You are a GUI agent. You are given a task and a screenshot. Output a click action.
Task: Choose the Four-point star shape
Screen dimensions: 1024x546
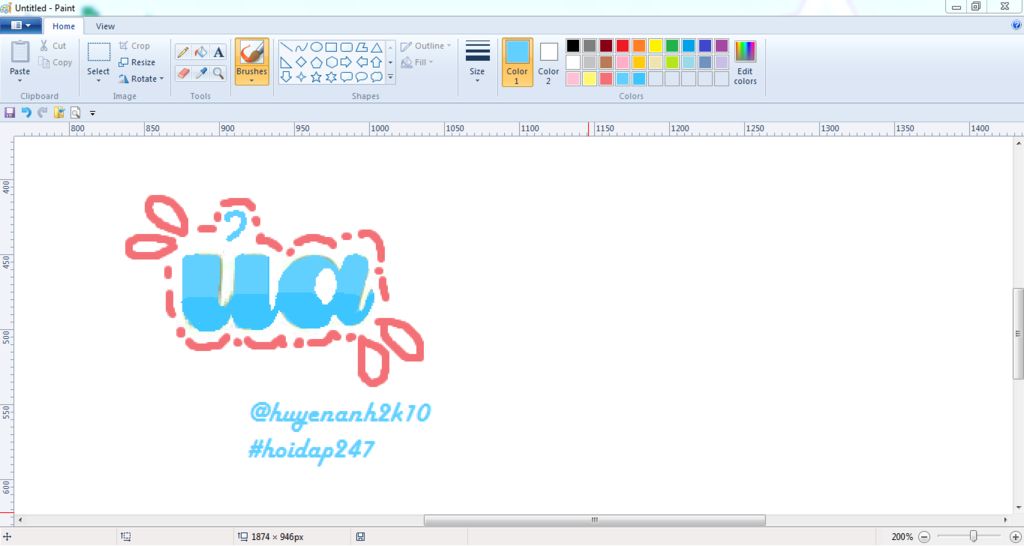coord(301,77)
